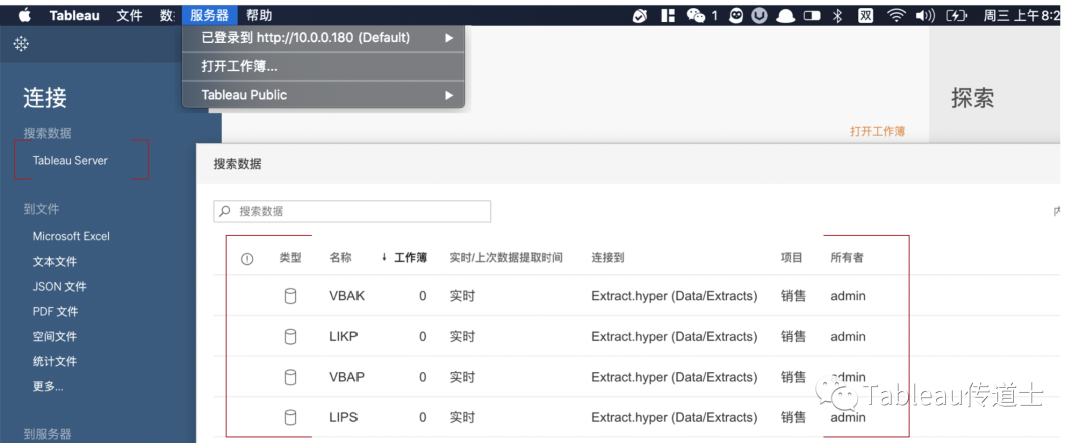Click the menu bar clock 周三 上午
The width and height of the screenshot is (1080, 443).
click(1022, 15)
